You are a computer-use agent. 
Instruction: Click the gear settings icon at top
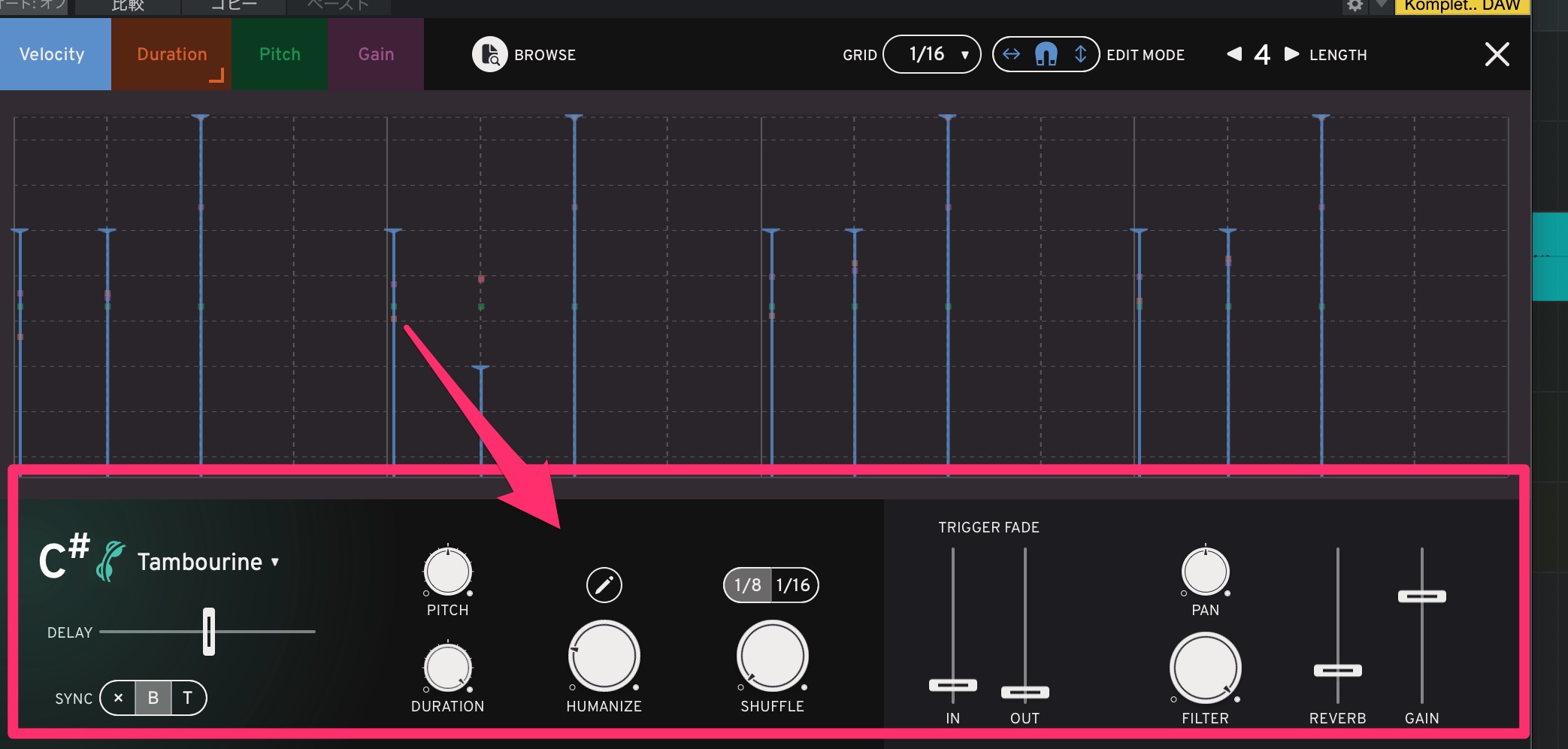1355,6
